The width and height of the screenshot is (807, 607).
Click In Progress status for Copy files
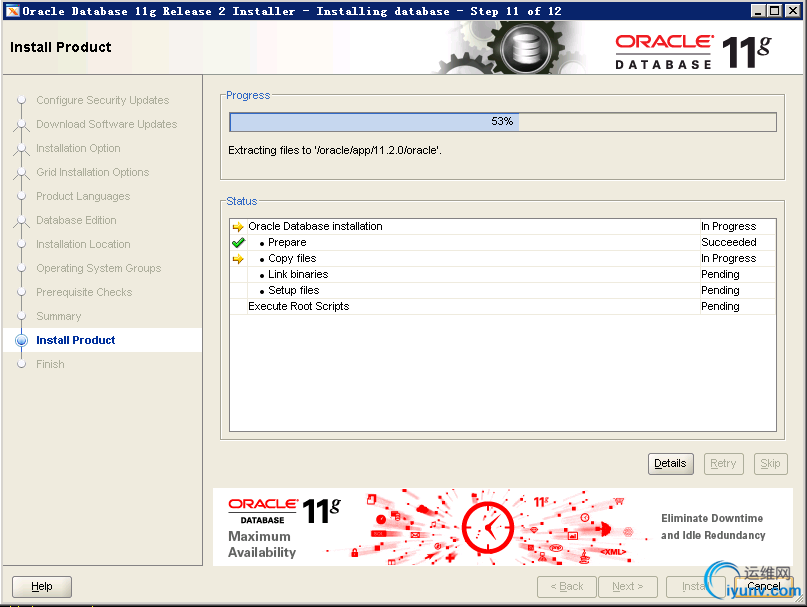[x=728, y=258]
